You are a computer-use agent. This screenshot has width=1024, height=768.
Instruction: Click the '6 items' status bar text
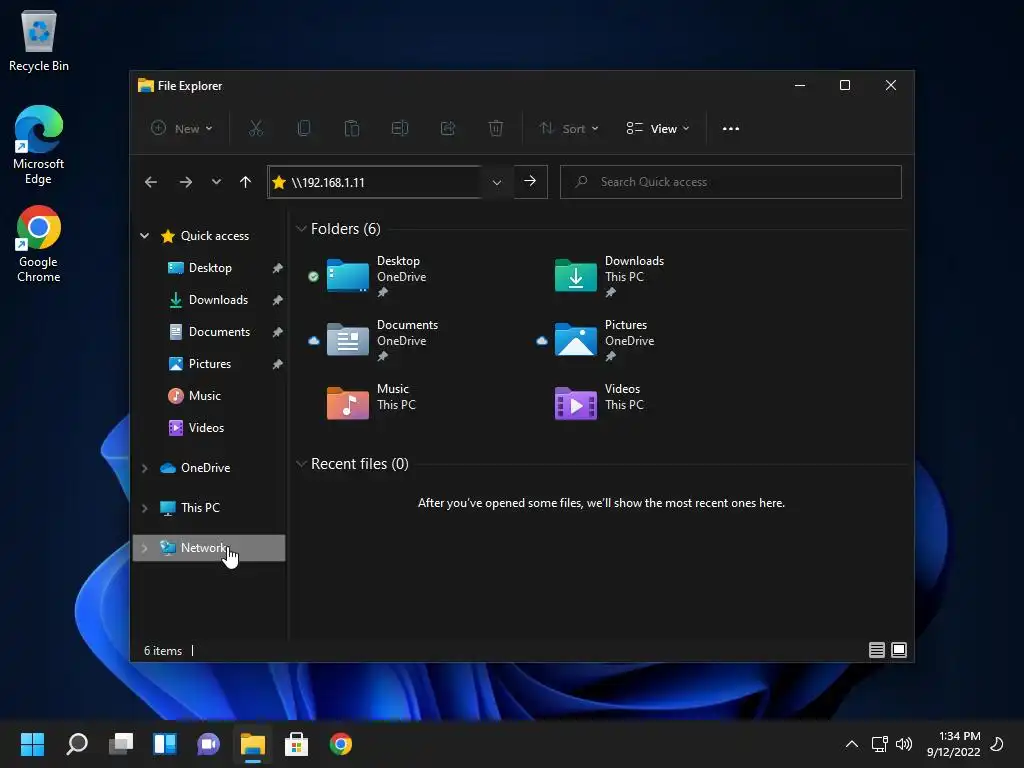click(163, 650)
